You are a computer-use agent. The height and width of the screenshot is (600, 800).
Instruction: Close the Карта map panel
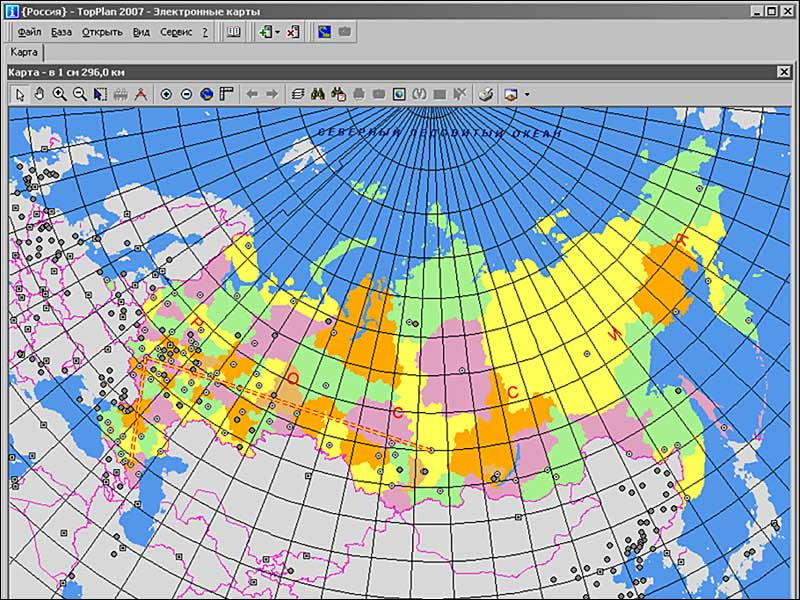point(786,72)
